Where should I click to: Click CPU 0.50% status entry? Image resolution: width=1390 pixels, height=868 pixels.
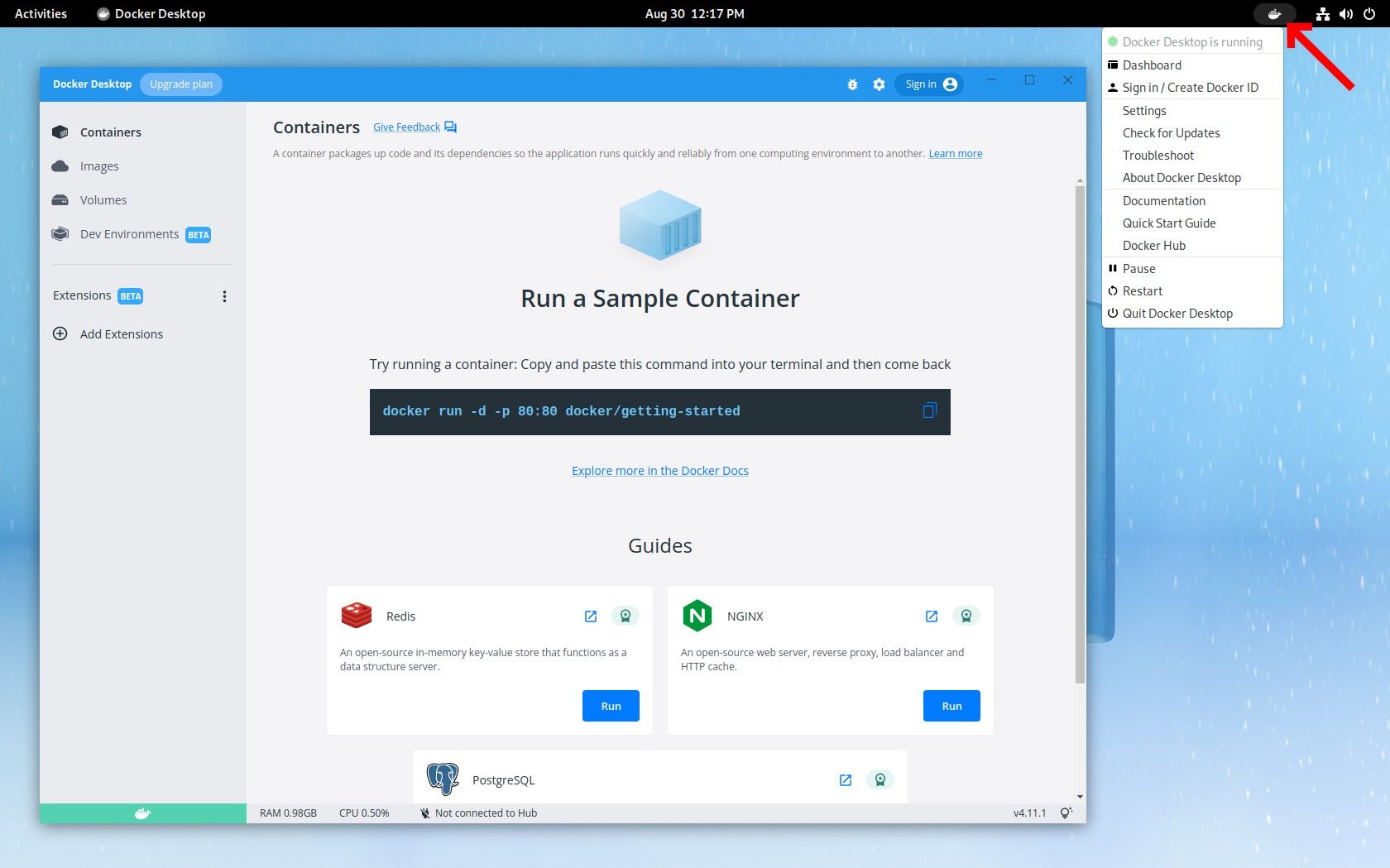coord(364,813)
